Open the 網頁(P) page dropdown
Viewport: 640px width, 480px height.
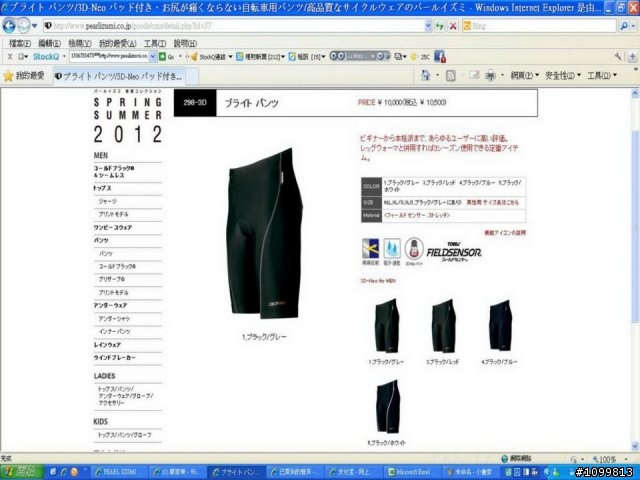click(525, 76)
